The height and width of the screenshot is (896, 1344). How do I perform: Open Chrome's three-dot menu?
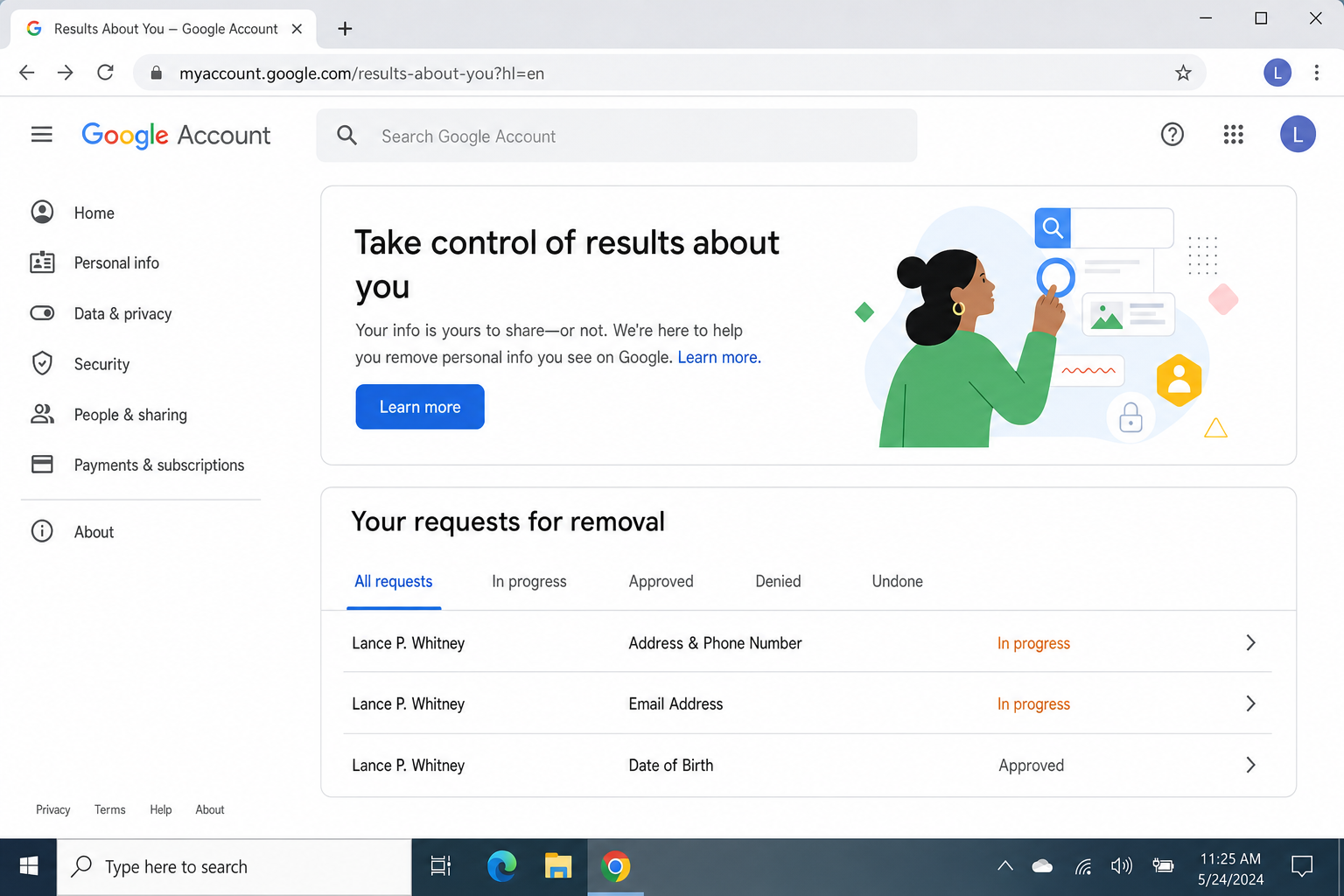click(x=1316, y=73)
